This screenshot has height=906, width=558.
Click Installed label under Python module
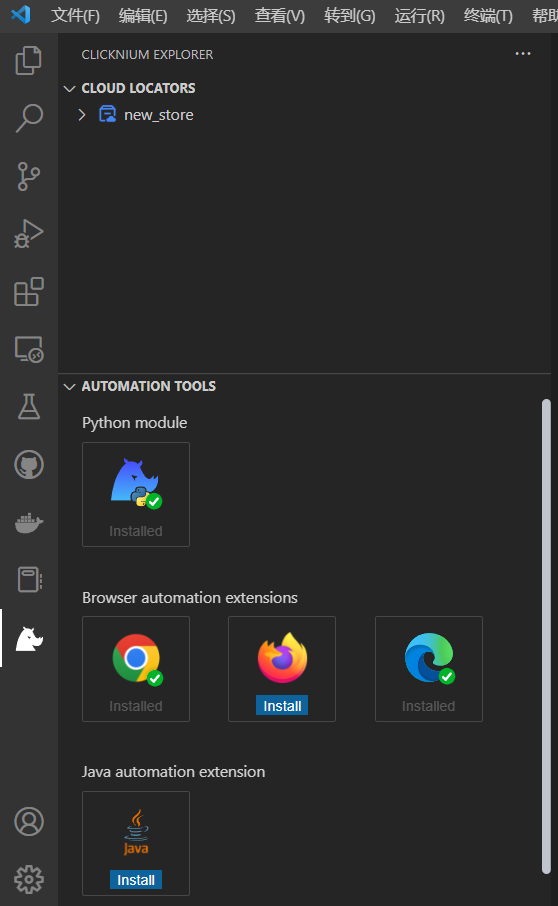tap(136, 531)
